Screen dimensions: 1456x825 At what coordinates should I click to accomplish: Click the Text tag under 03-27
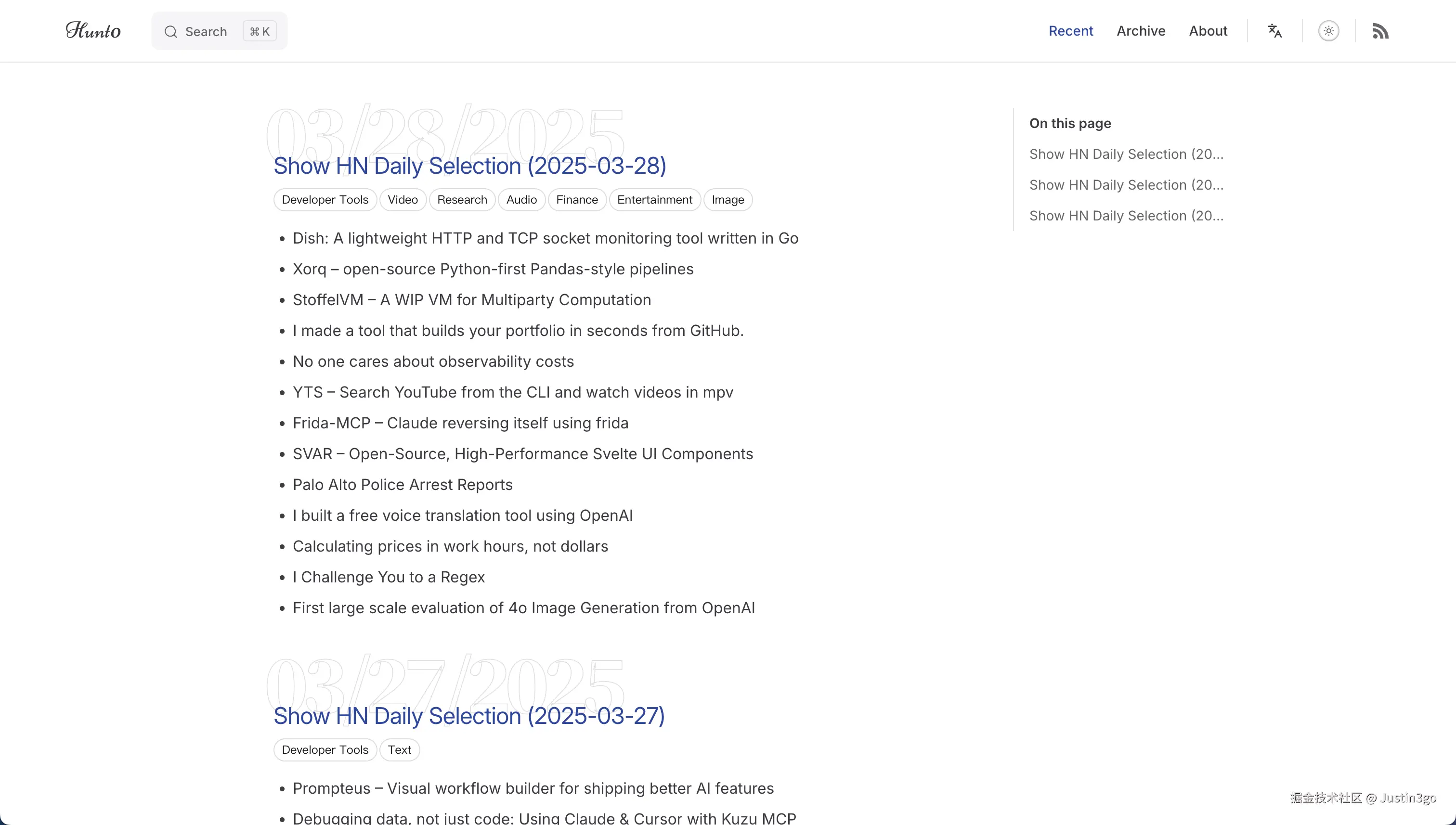(399, 749)
